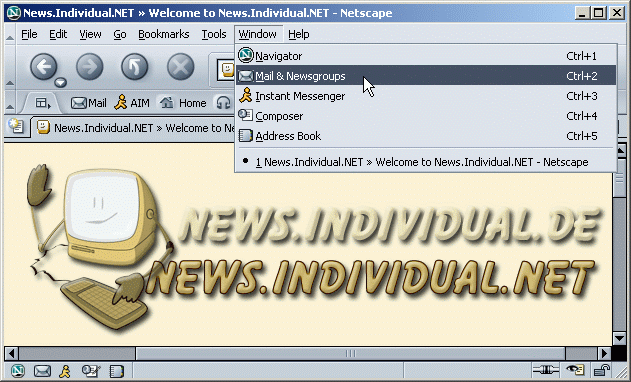Choose Composer from the Window menu
Viewport: 631px width, 382px height.
click(x=426, y=116)
